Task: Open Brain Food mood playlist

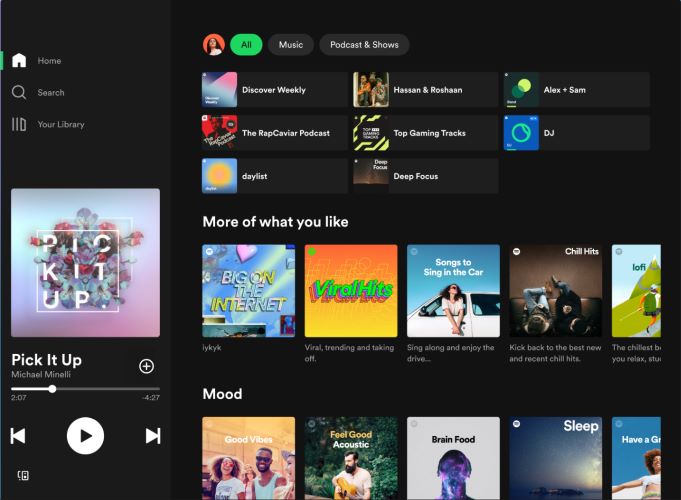Action: click(x=453, y=458)
